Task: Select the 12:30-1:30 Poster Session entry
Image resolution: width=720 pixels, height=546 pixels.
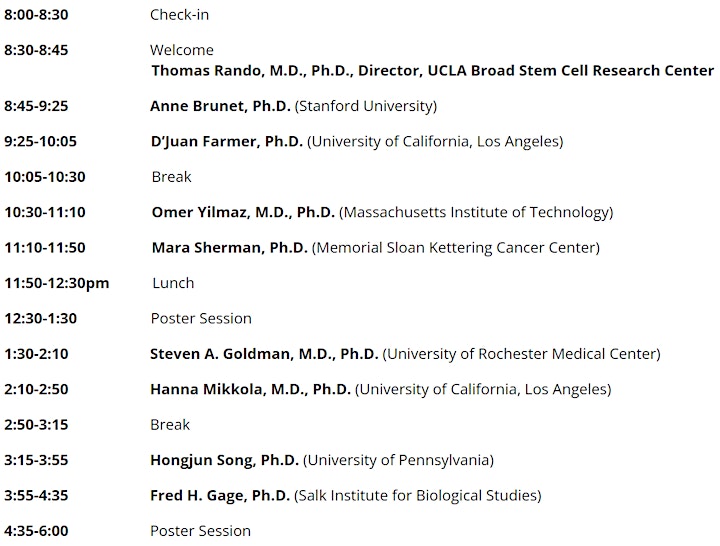Action: tap(201, 318)
